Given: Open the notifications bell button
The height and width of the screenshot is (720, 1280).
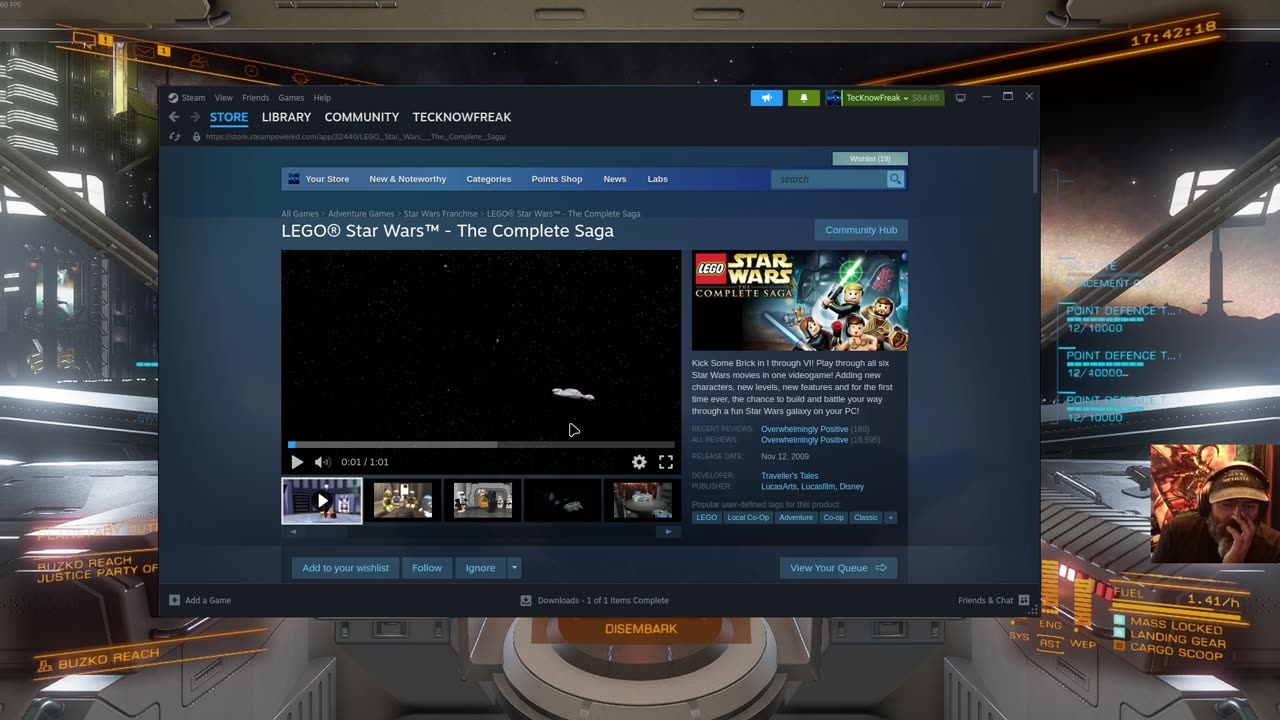Looking at the screenshot, I should [803, 98].
